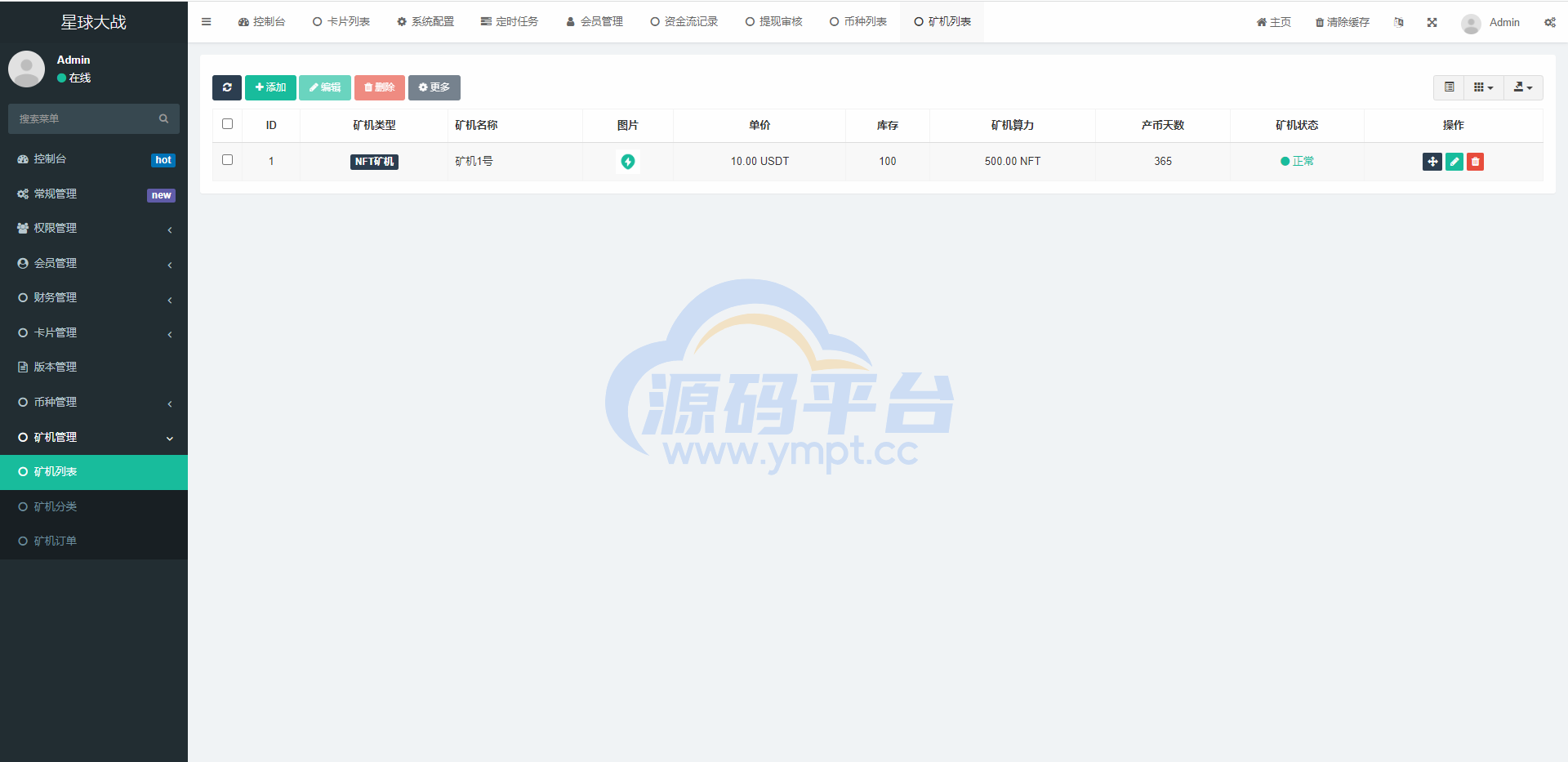1568x762 pixels.
Task: Click the ID column header
Action: click(271, 125)
